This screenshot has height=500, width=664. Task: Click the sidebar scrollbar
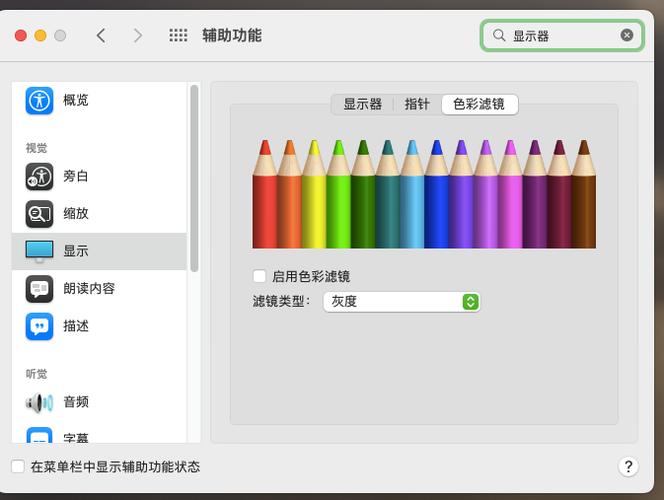(194, 178)
